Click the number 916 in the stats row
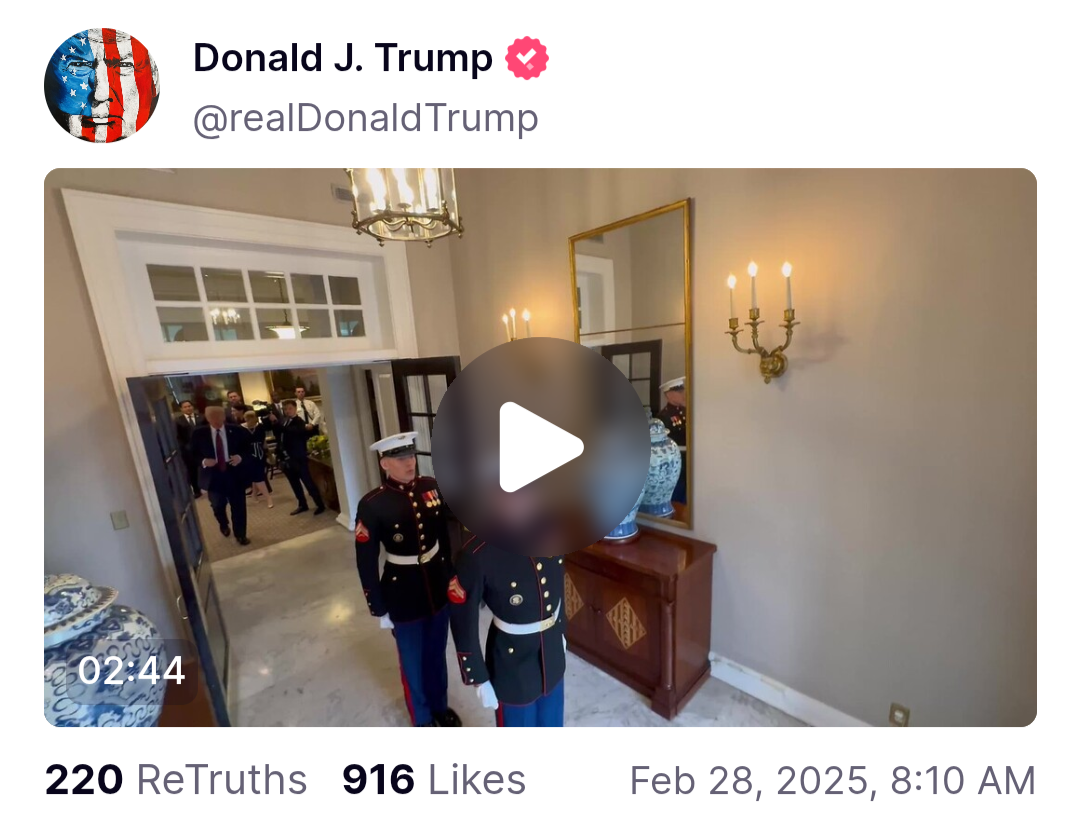 tap(378, 780)
